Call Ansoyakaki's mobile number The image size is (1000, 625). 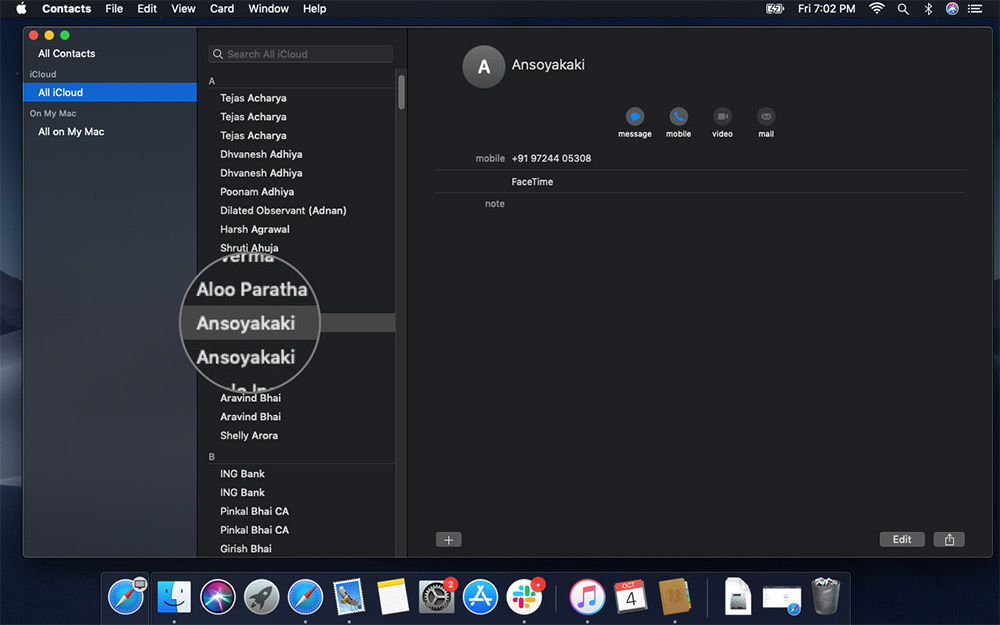coord(679,117)
